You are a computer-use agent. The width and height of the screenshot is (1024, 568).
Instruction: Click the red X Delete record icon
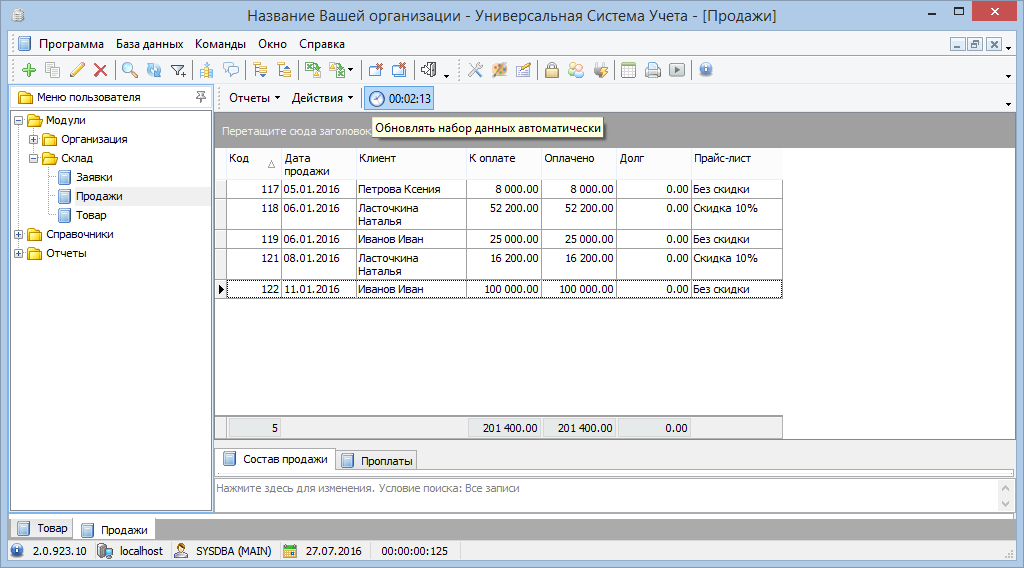[x=100, y=70]
